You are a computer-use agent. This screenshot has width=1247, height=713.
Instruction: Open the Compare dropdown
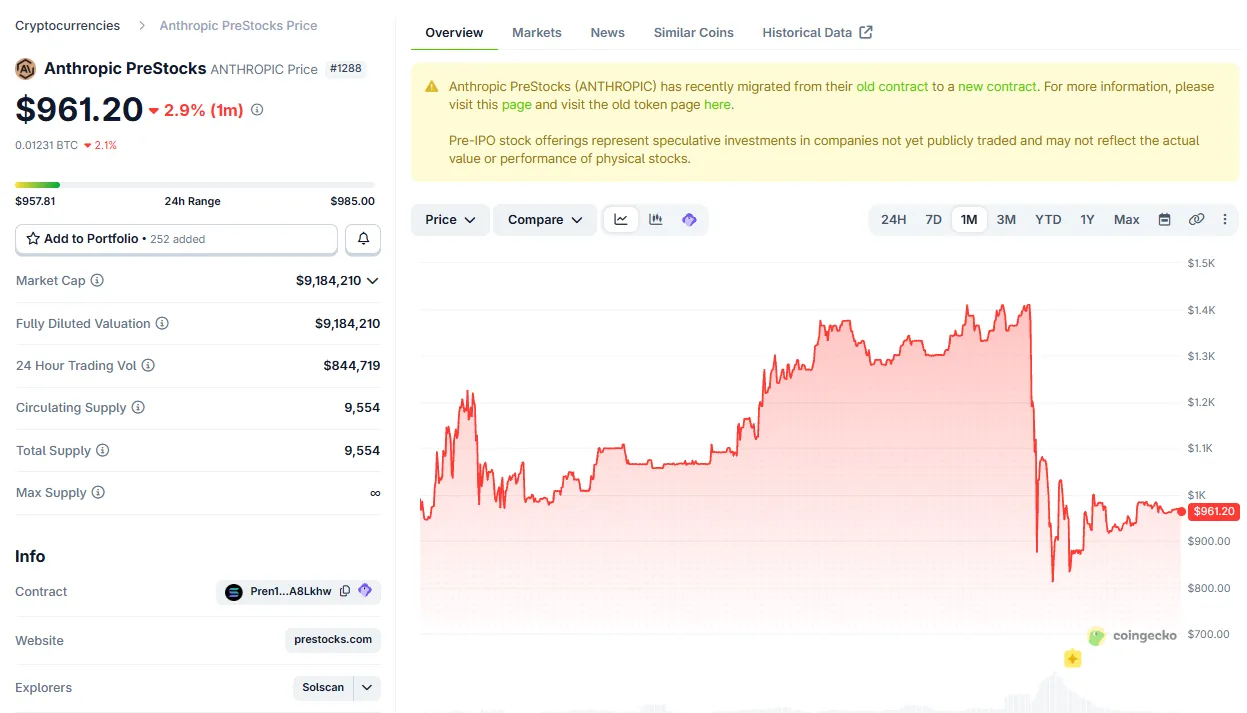point(545,220)
